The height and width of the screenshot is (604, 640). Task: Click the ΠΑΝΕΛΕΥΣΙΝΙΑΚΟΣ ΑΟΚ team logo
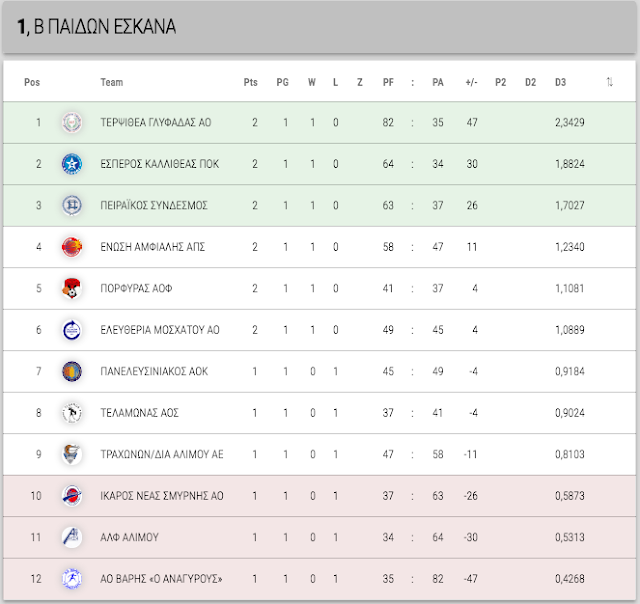pyautogui.click(x=72, y=371)
